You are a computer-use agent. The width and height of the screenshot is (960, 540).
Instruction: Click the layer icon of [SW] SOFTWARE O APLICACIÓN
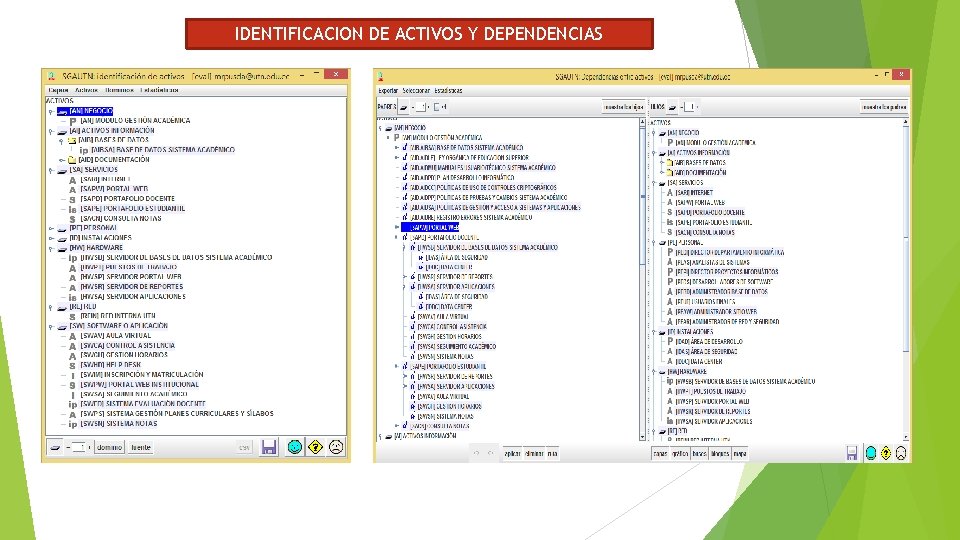62,327
